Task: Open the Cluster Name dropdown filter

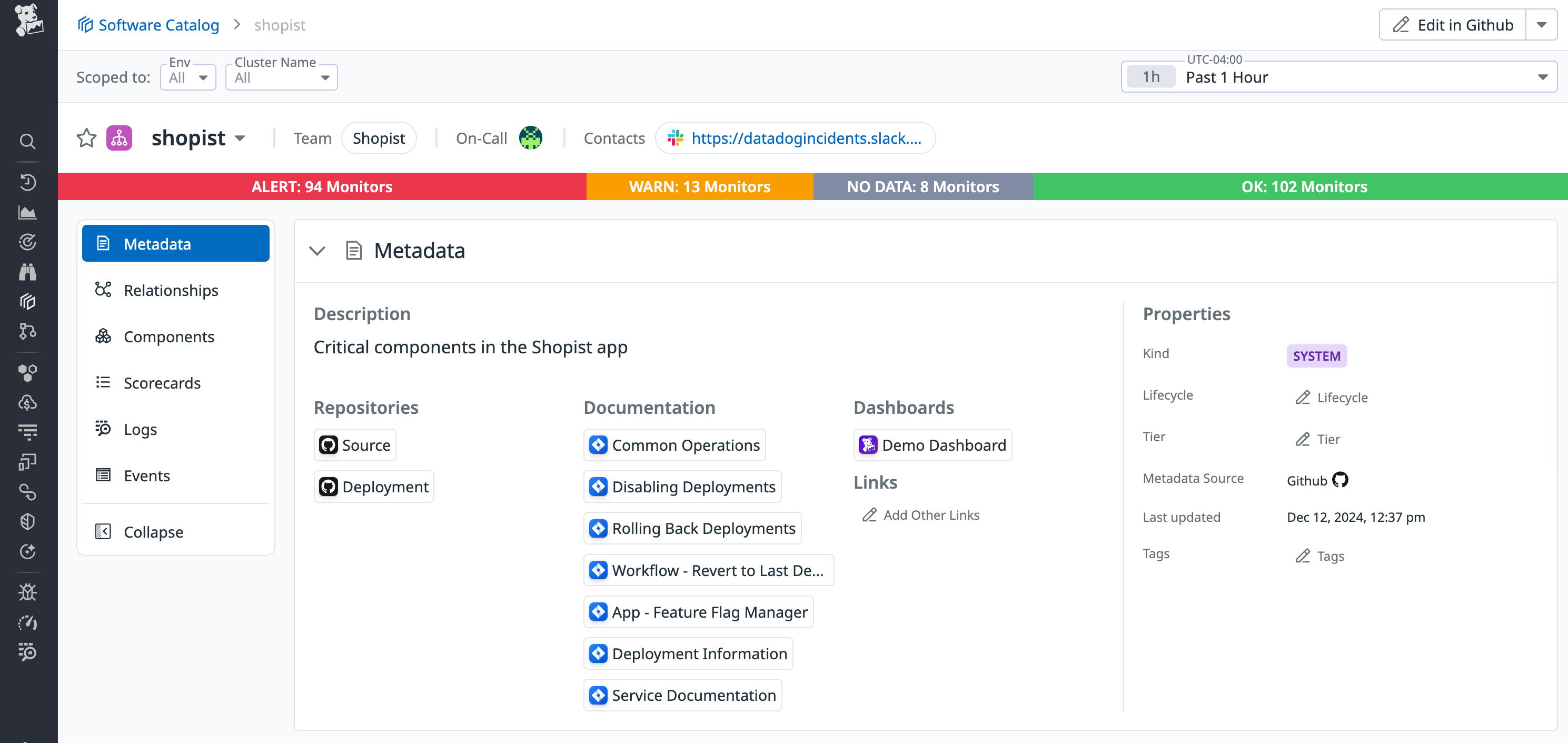Action: point(281,77)
